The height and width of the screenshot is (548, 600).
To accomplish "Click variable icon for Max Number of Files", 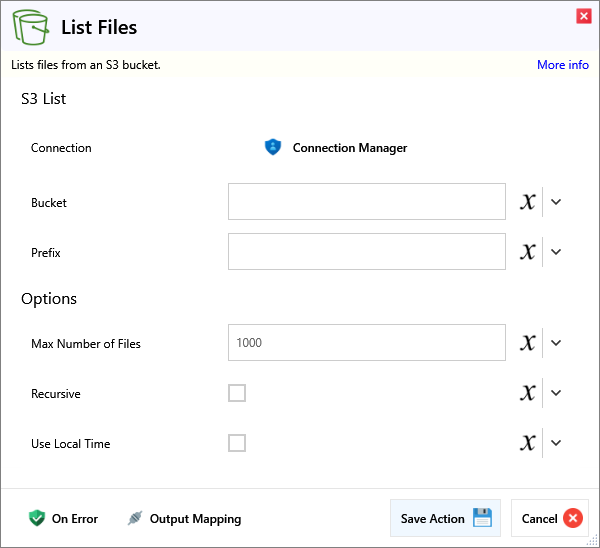I will click(x=528, y=343).
